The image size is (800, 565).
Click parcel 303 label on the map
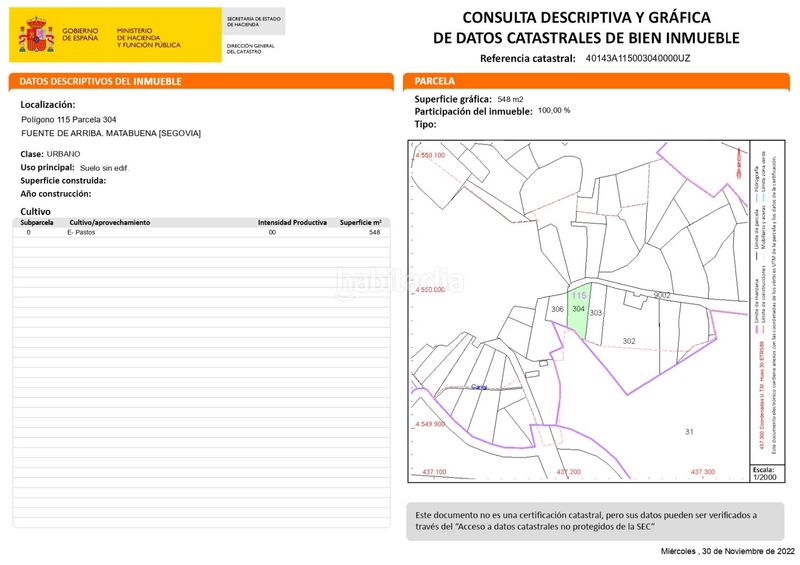click(x=595, y=313)
